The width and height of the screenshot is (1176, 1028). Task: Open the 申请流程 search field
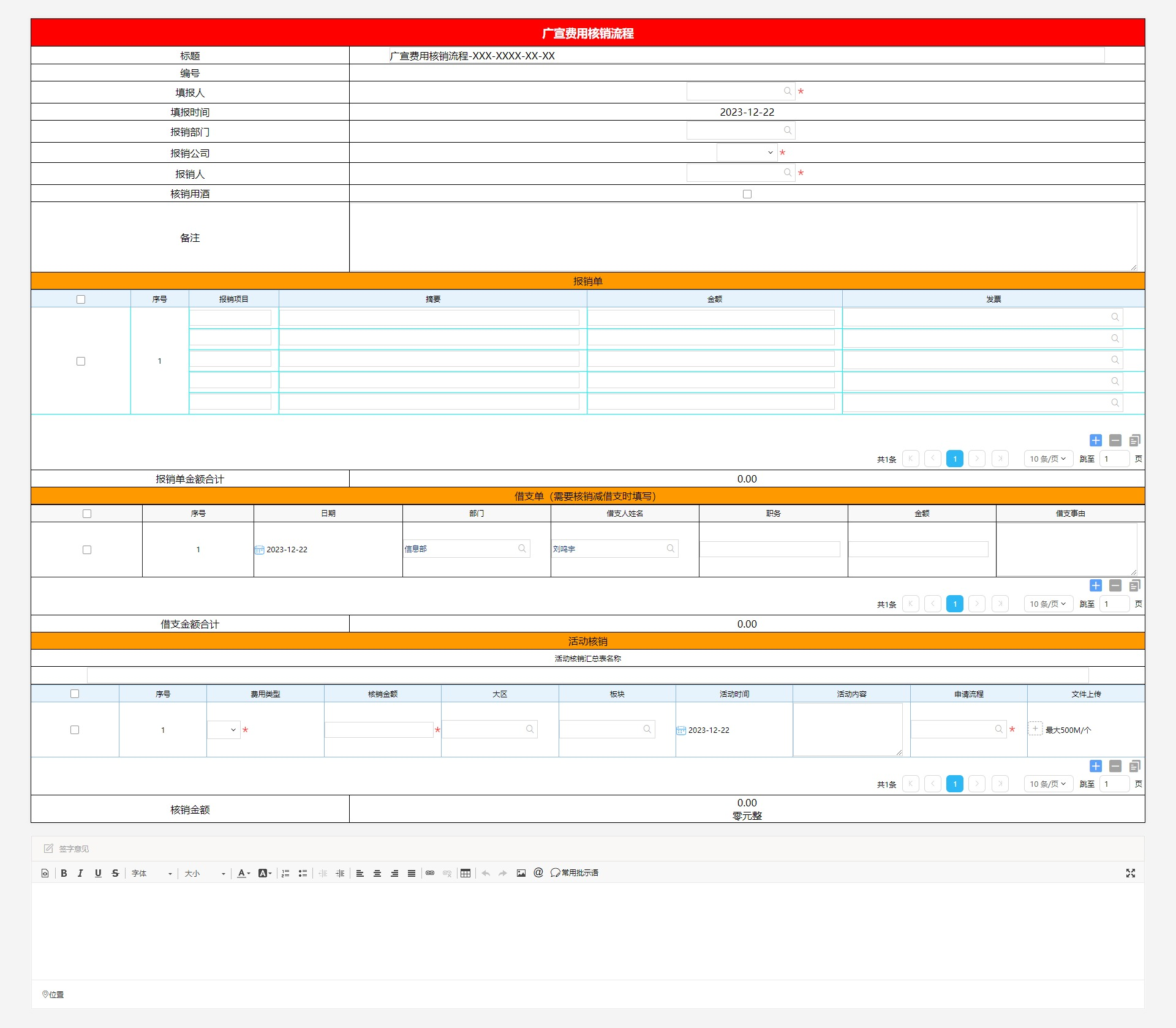(959, 729)
